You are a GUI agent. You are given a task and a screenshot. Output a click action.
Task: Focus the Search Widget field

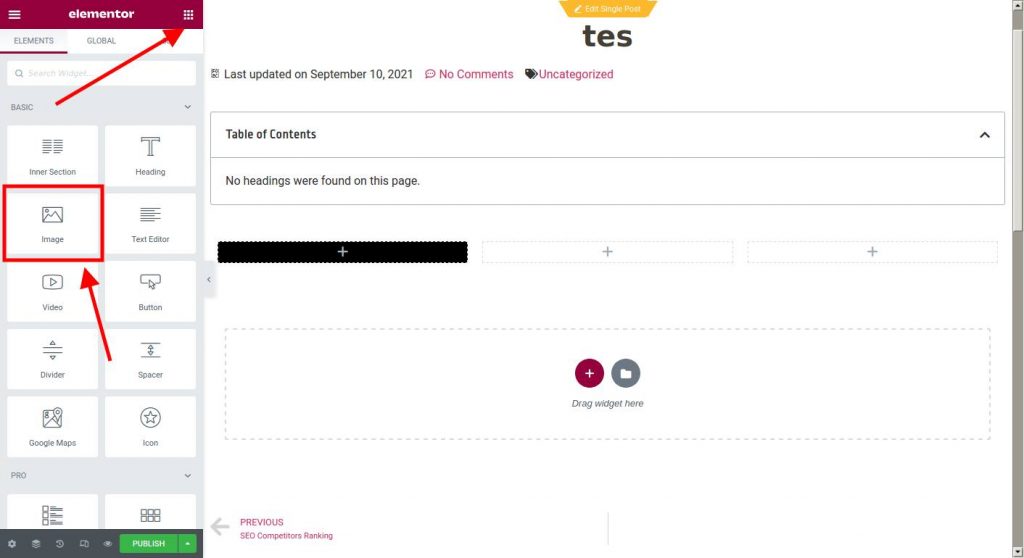coord(101,73)
